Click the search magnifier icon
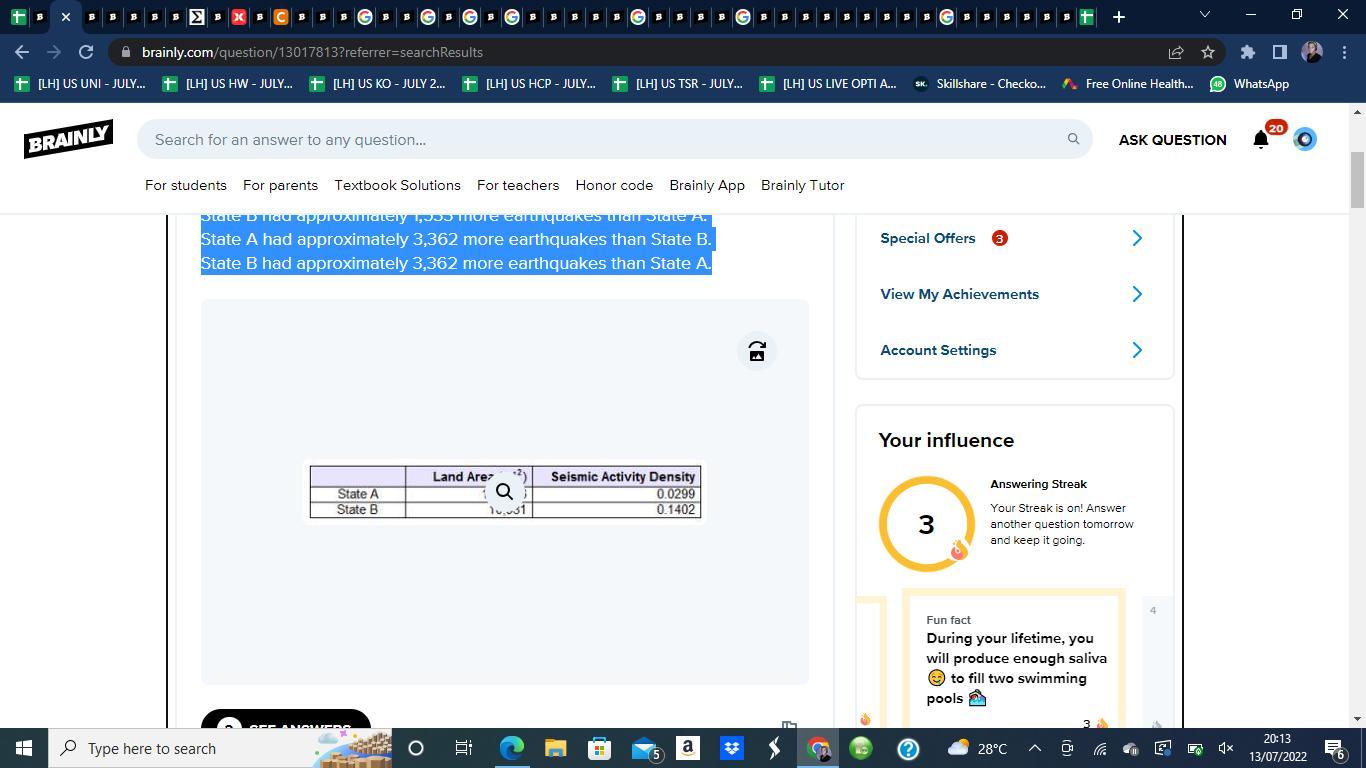The width and height of the screenshot is (1366, 768). pos(1073,139)
